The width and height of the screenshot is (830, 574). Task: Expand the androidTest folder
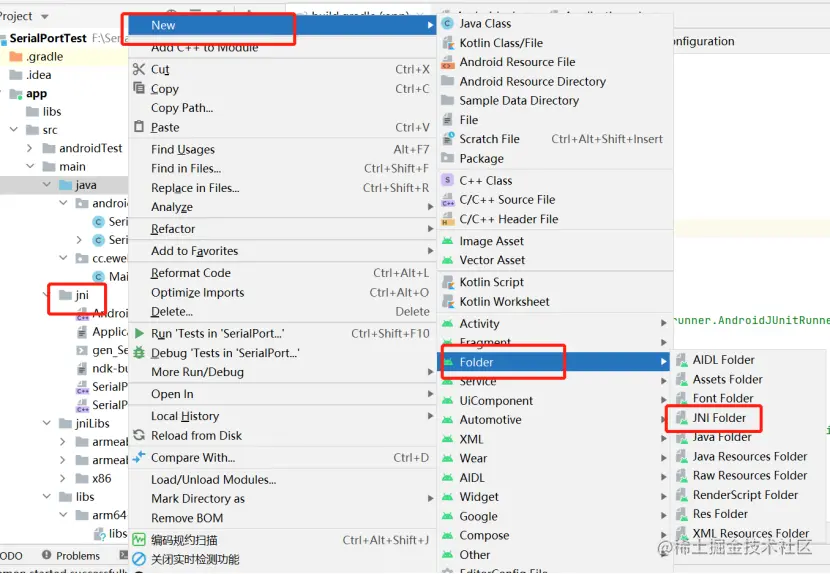coord(30,148)
